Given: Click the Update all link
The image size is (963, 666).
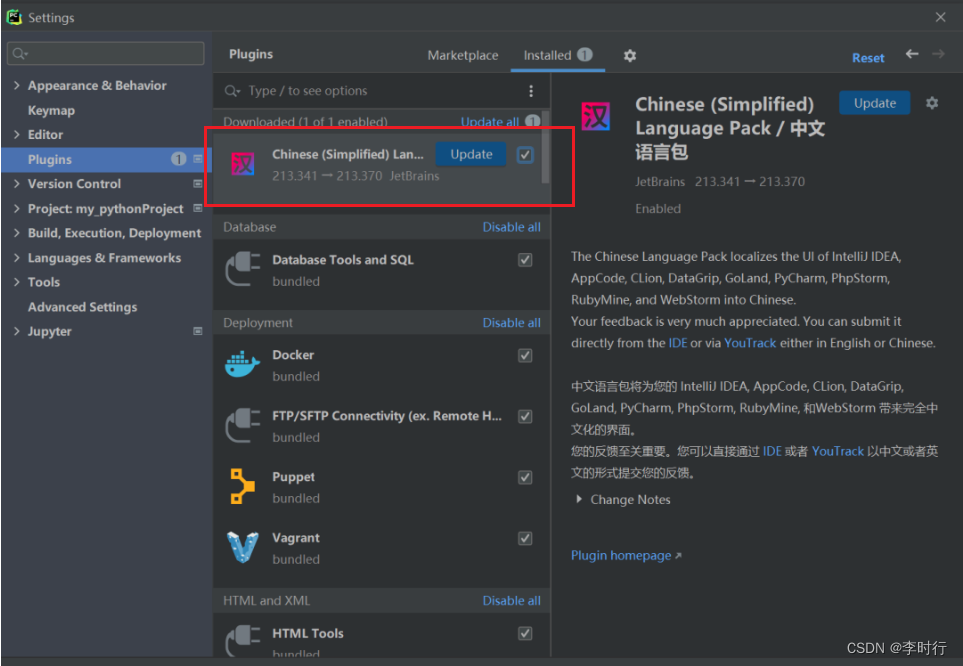Looking at the screenshot, I should coord(489,122).
